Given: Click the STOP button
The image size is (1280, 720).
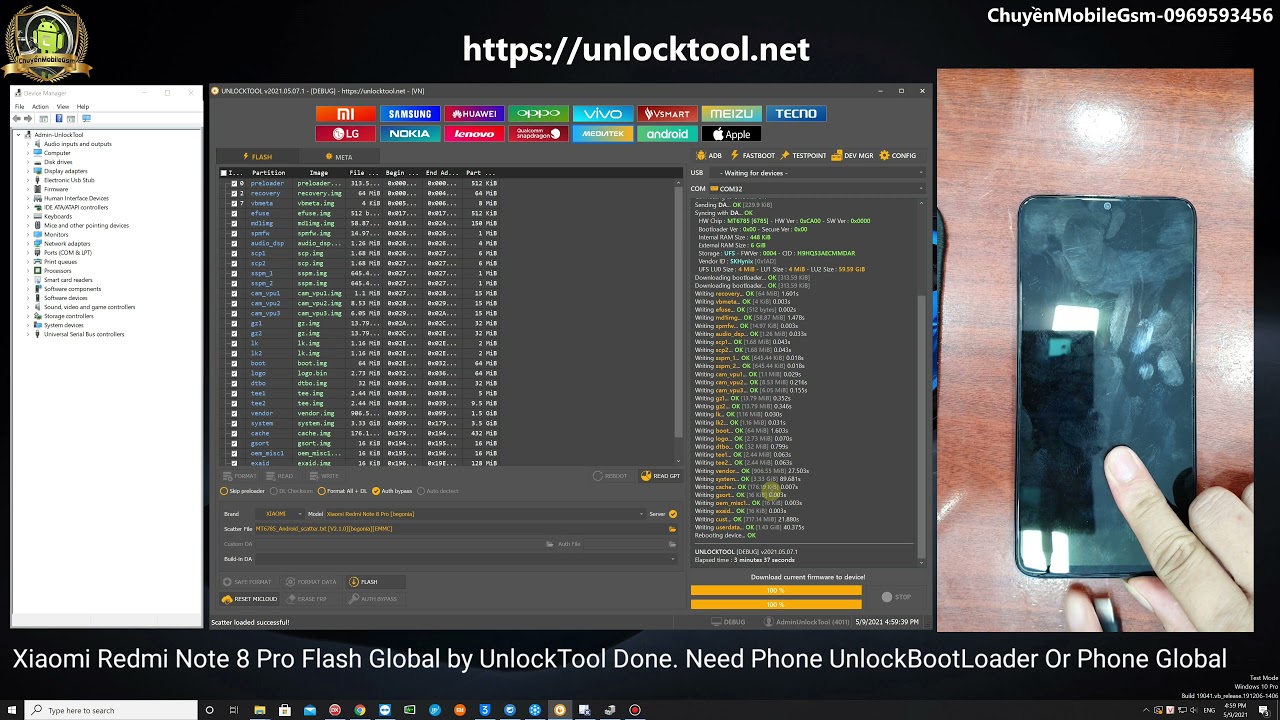Looking at the screenshot, I should (x=897, y=597).
